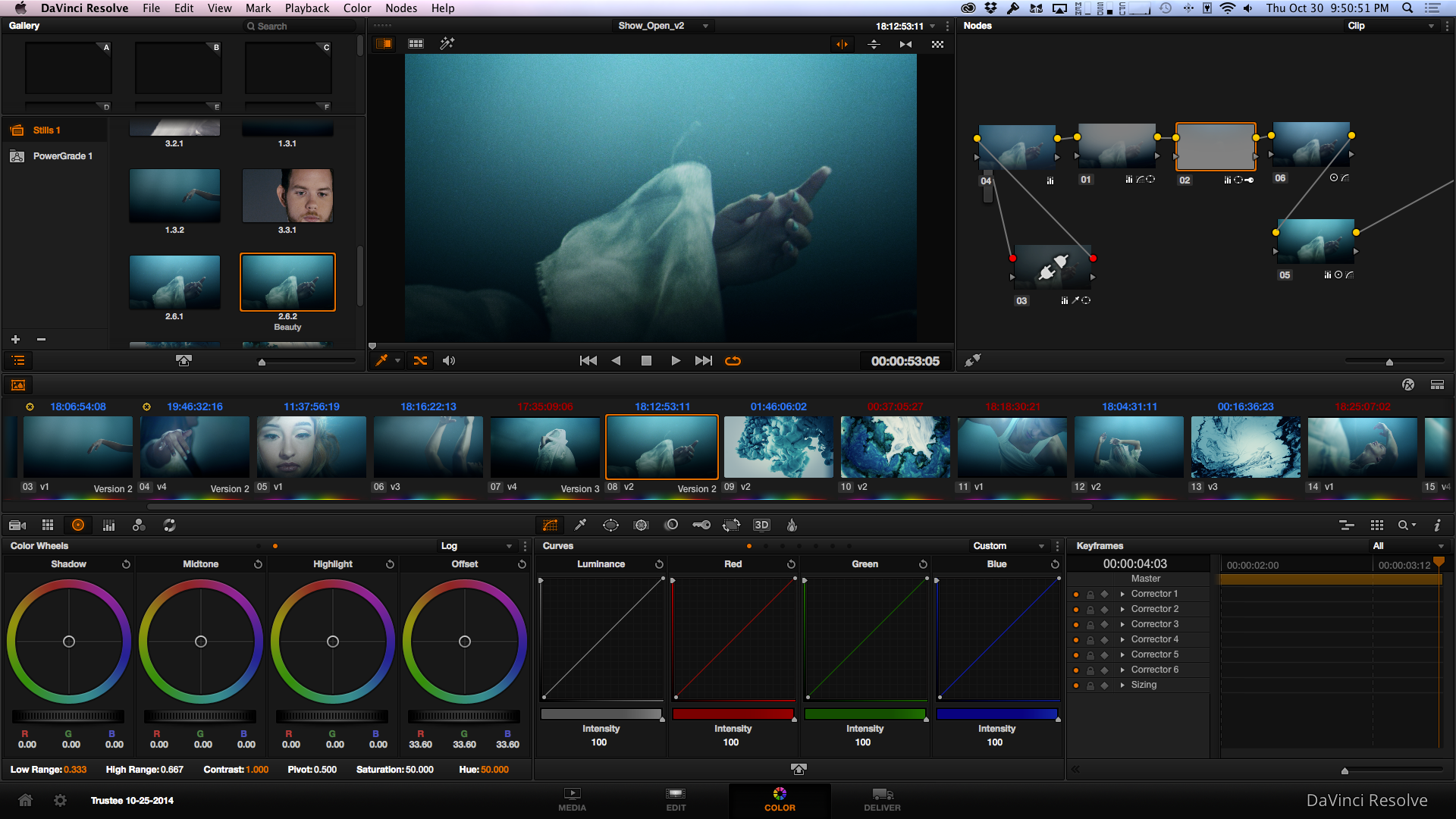The width and height of the screenshot is (1456, 819).
Task: Open the Keyframes All dropdown
Action: pyautogui.click(x=1408, y=546)
